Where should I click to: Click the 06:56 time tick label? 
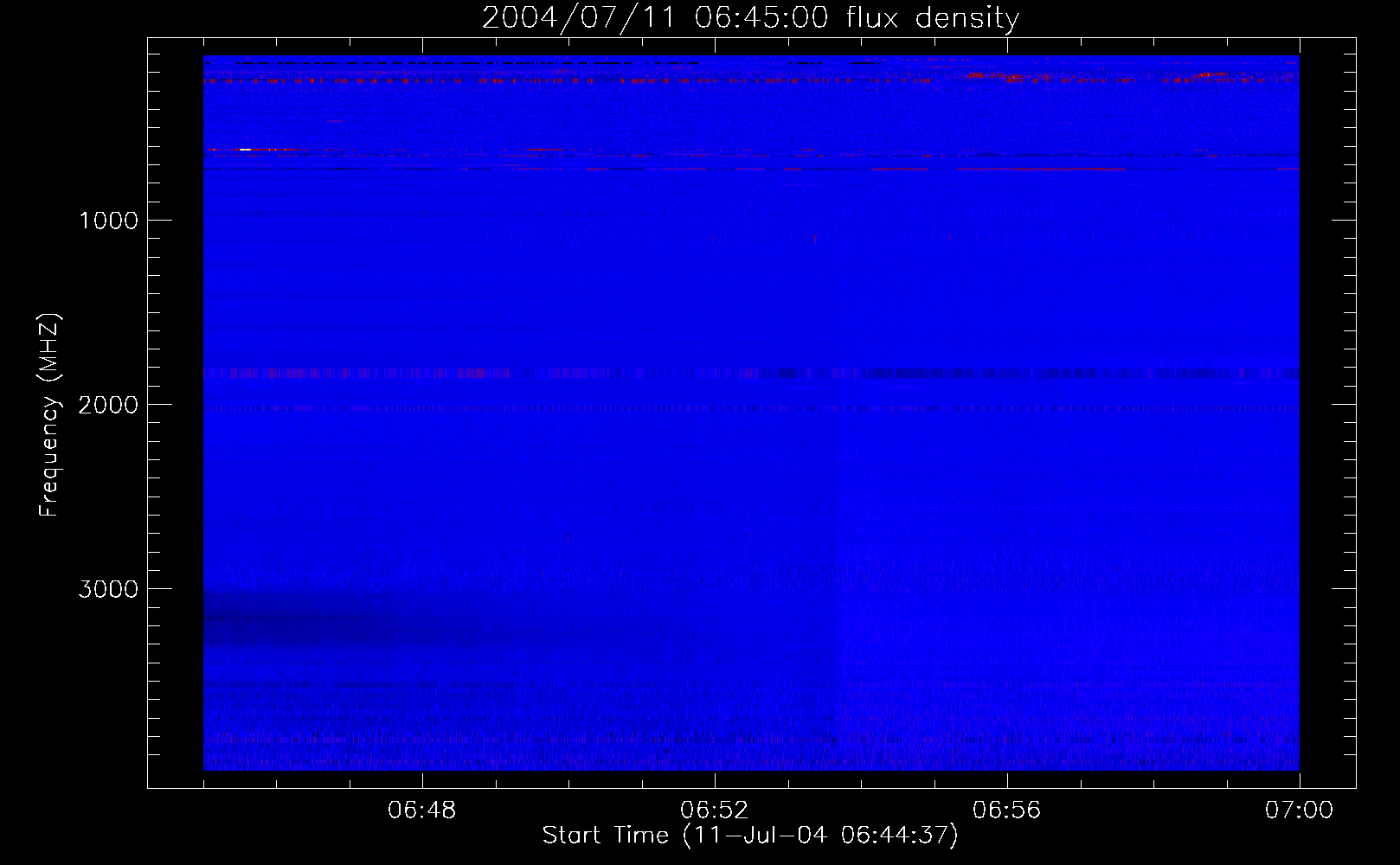click(1007, 811)
